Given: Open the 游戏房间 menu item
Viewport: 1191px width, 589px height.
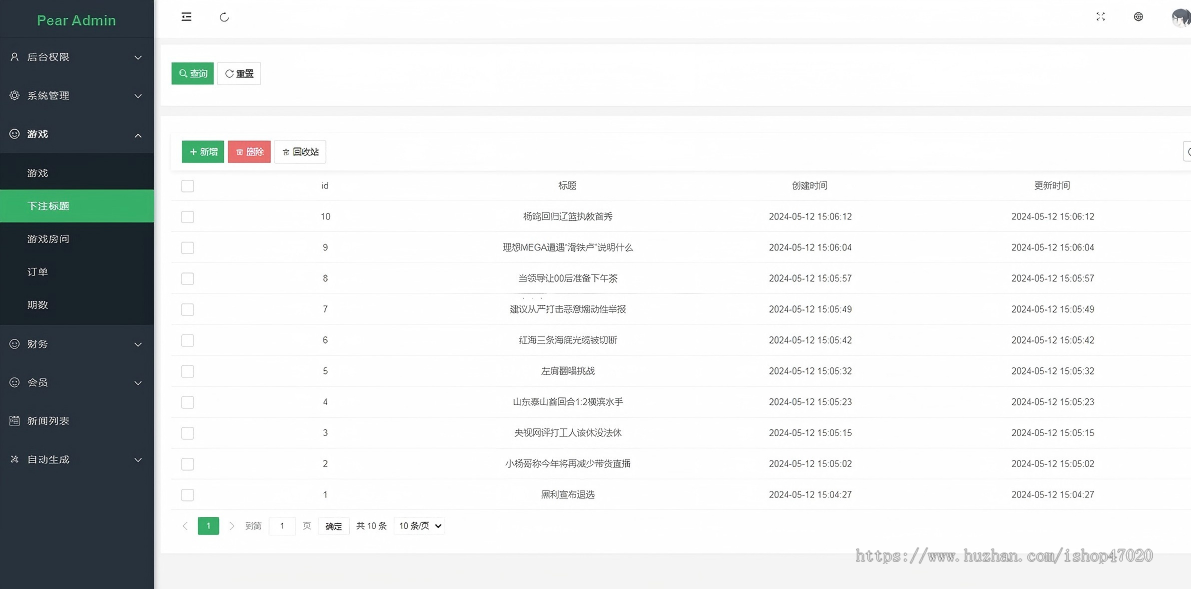Looking at the screenshot, I should coord(77,239).
